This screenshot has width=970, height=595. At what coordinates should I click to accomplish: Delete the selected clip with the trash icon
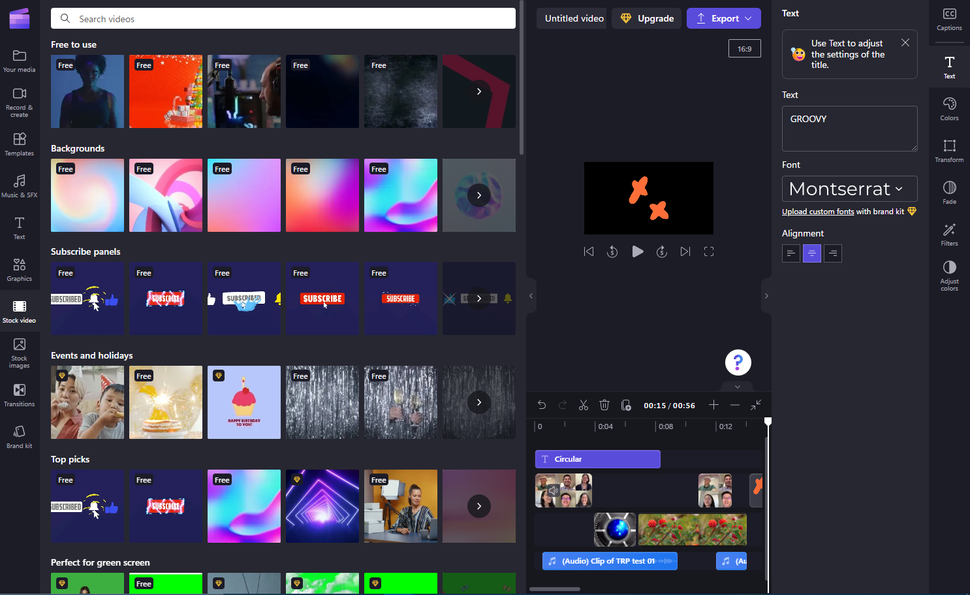coord(604,404)
